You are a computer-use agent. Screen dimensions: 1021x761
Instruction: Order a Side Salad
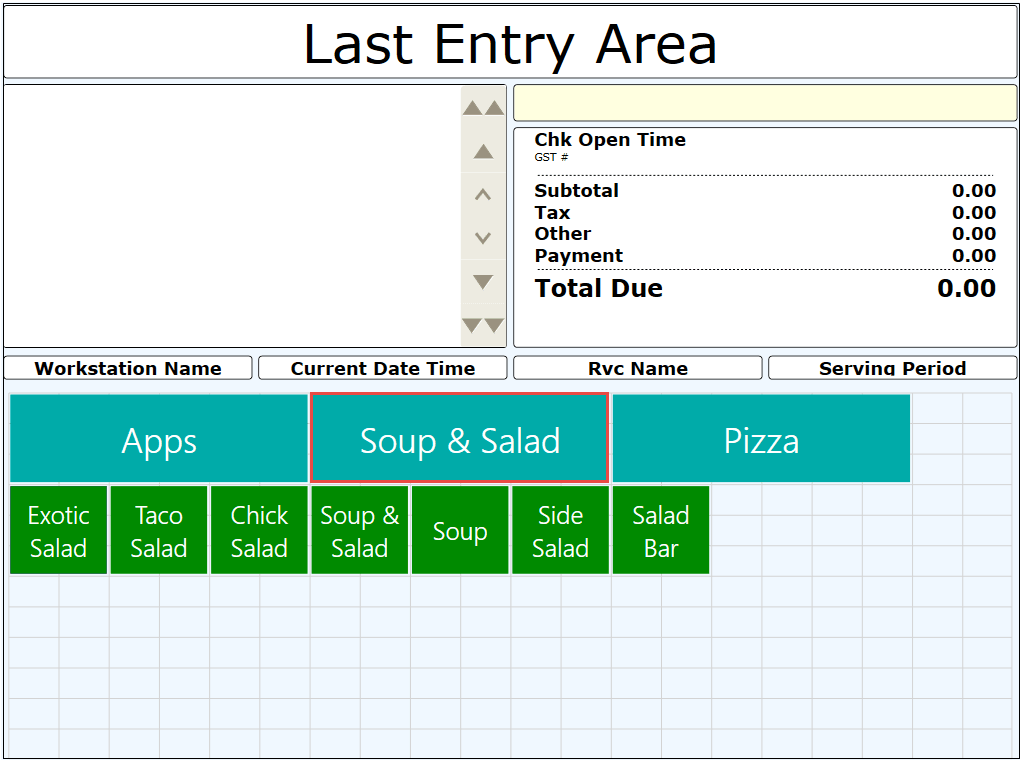pyautogui.click(x=560, y=531)
